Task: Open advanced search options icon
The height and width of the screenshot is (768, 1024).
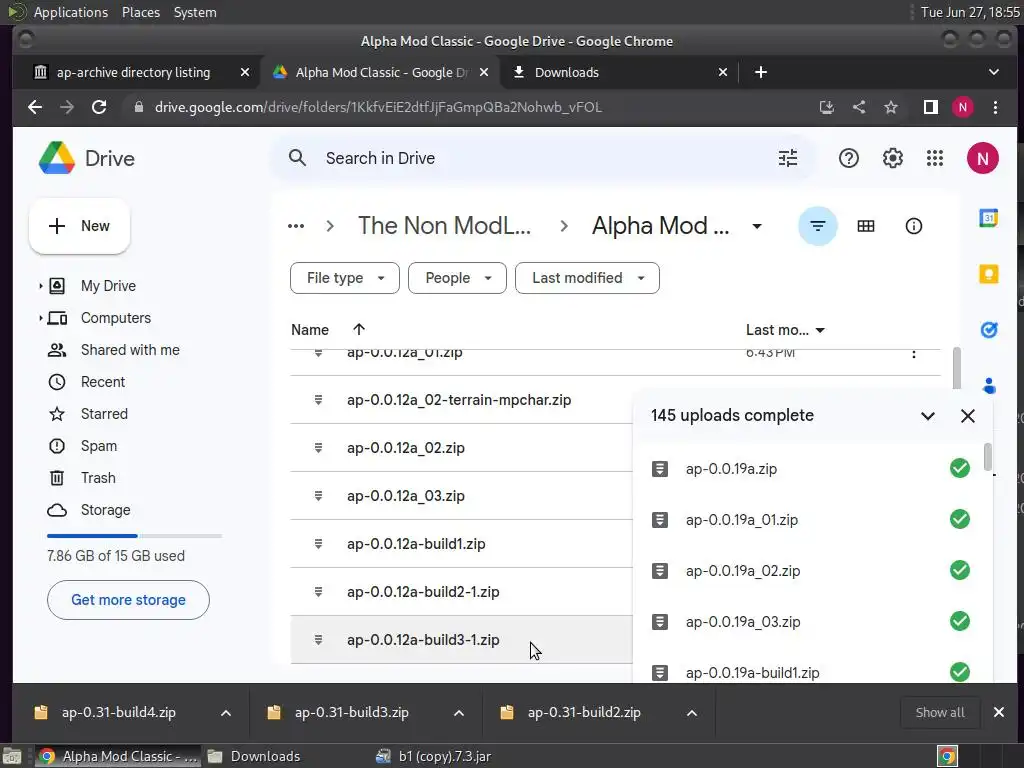Action: pyautogui.click(x=788, y=158)
